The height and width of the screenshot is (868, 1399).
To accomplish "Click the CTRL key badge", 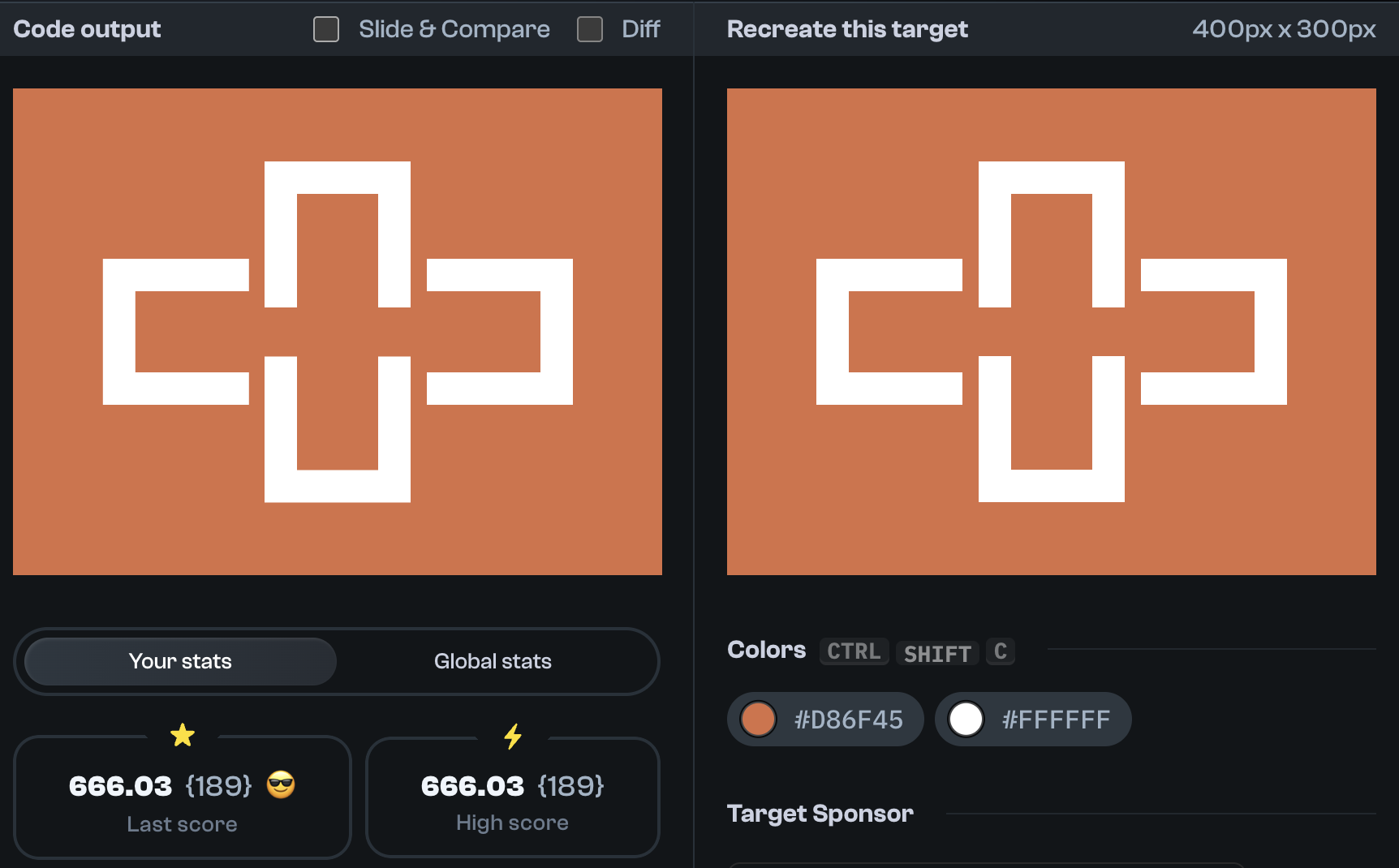I will (x=854, y=651).
